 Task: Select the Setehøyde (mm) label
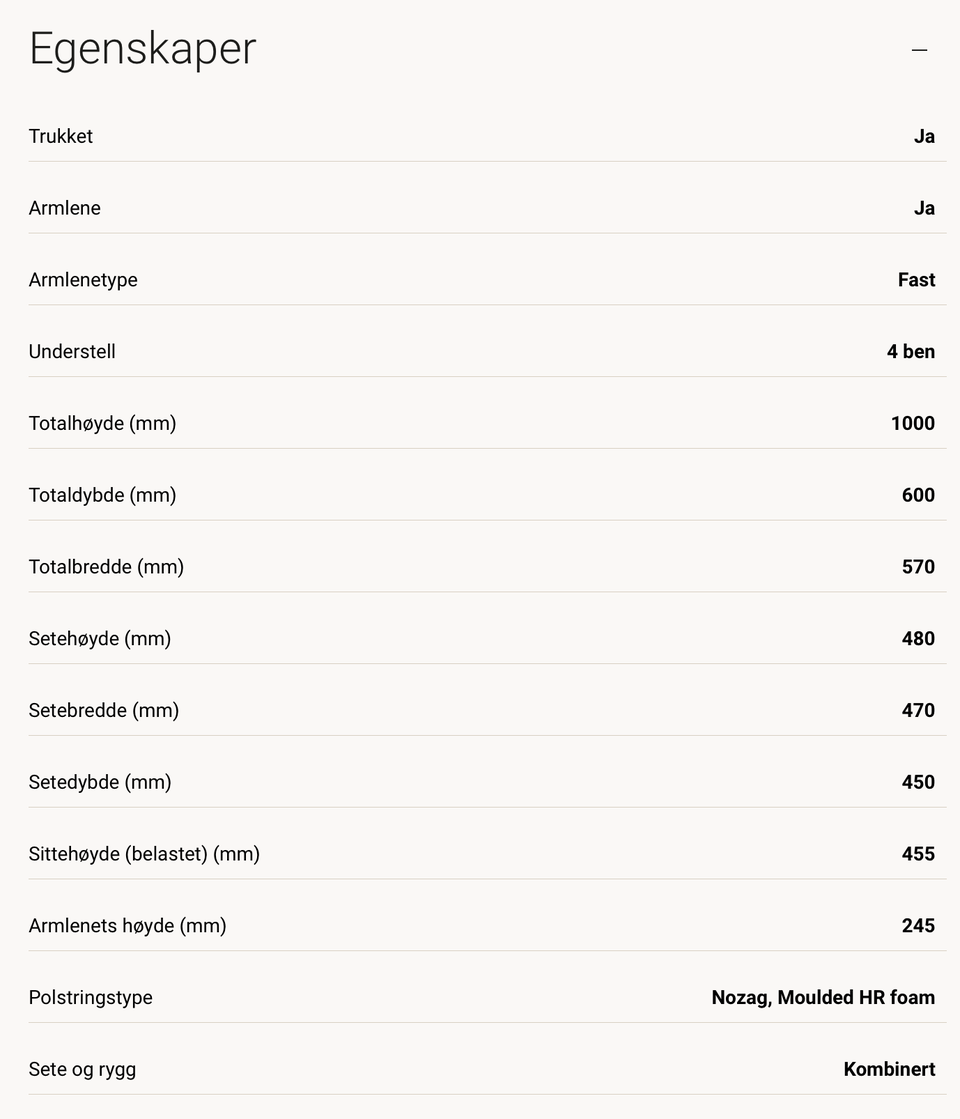100,639
